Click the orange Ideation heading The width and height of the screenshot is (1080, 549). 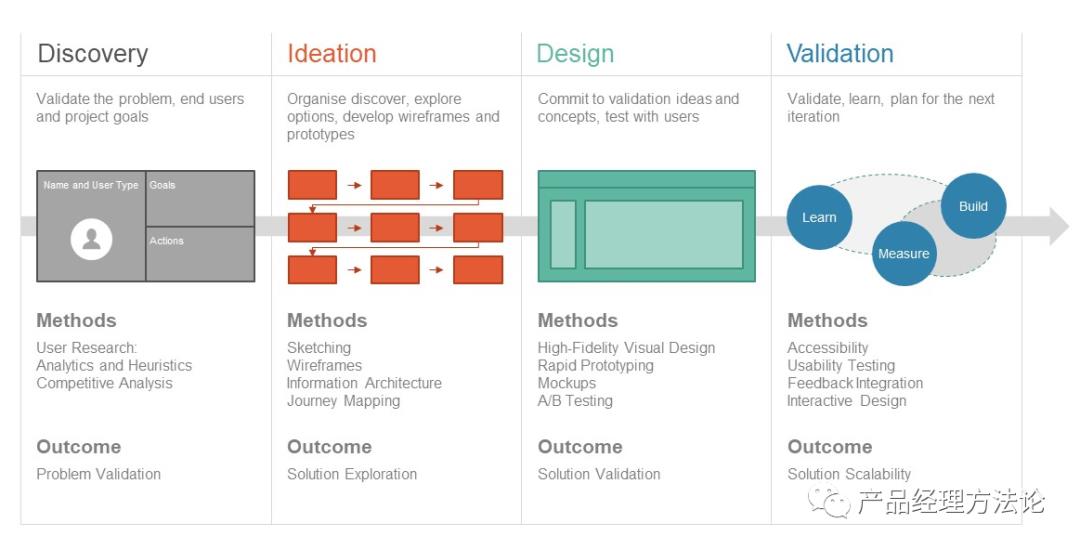331,54
